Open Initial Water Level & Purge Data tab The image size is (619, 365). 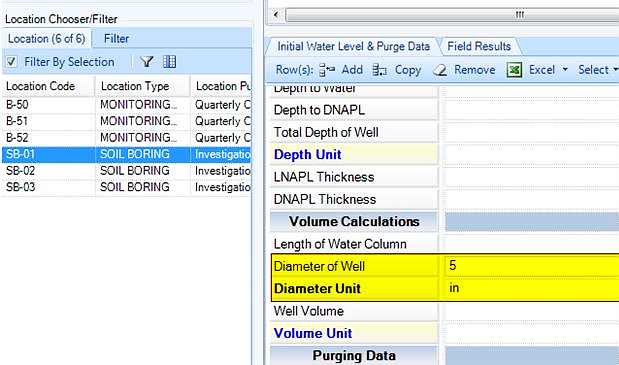[353, 47]
